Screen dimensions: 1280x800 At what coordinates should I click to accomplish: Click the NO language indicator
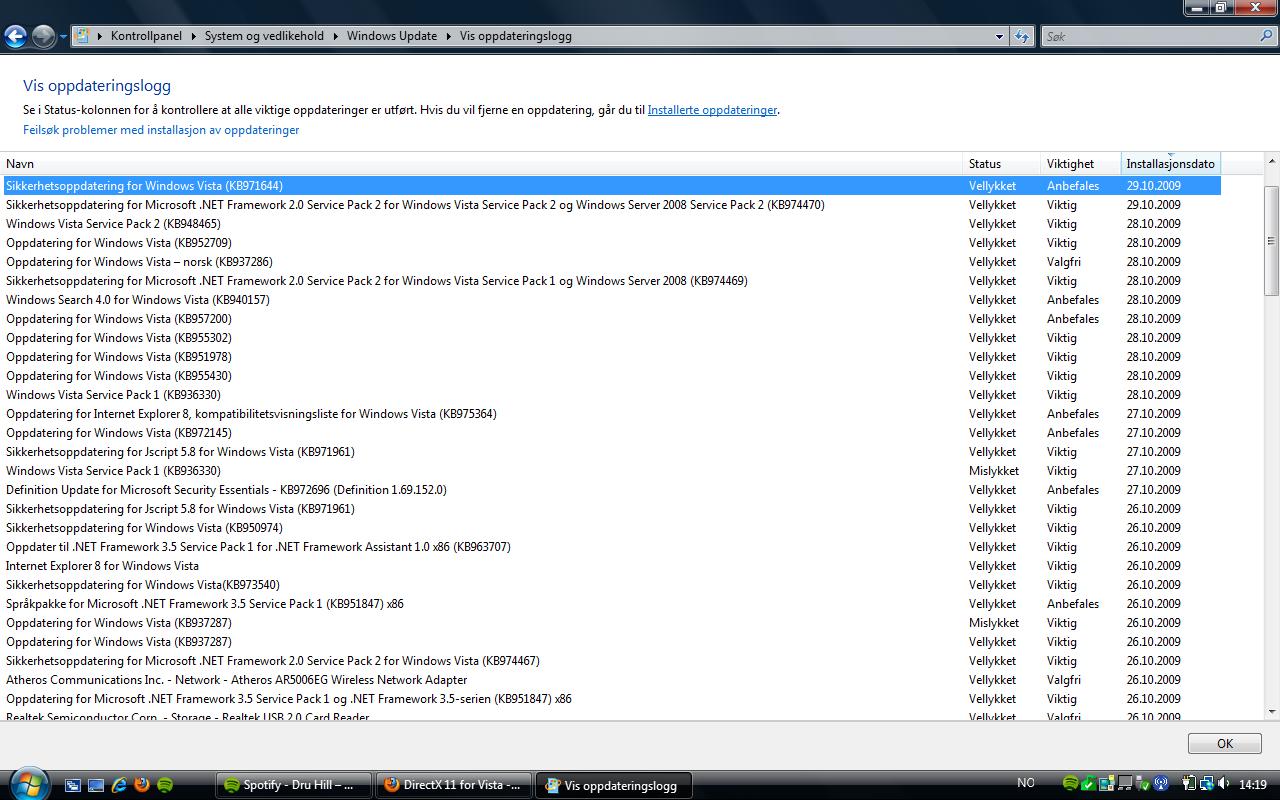[1025, 783]
